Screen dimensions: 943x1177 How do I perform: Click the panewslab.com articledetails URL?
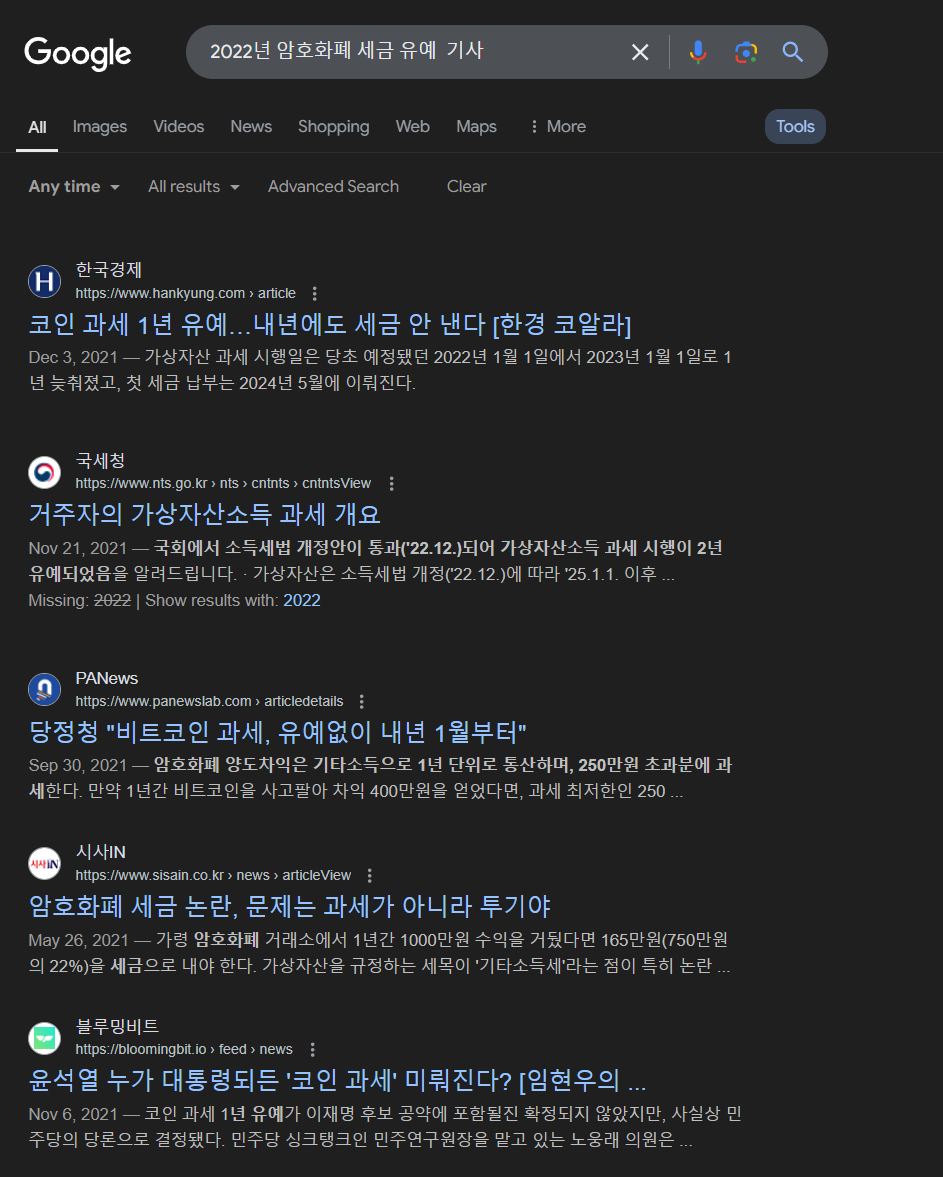pyautogui.click(x=209, y=701)
